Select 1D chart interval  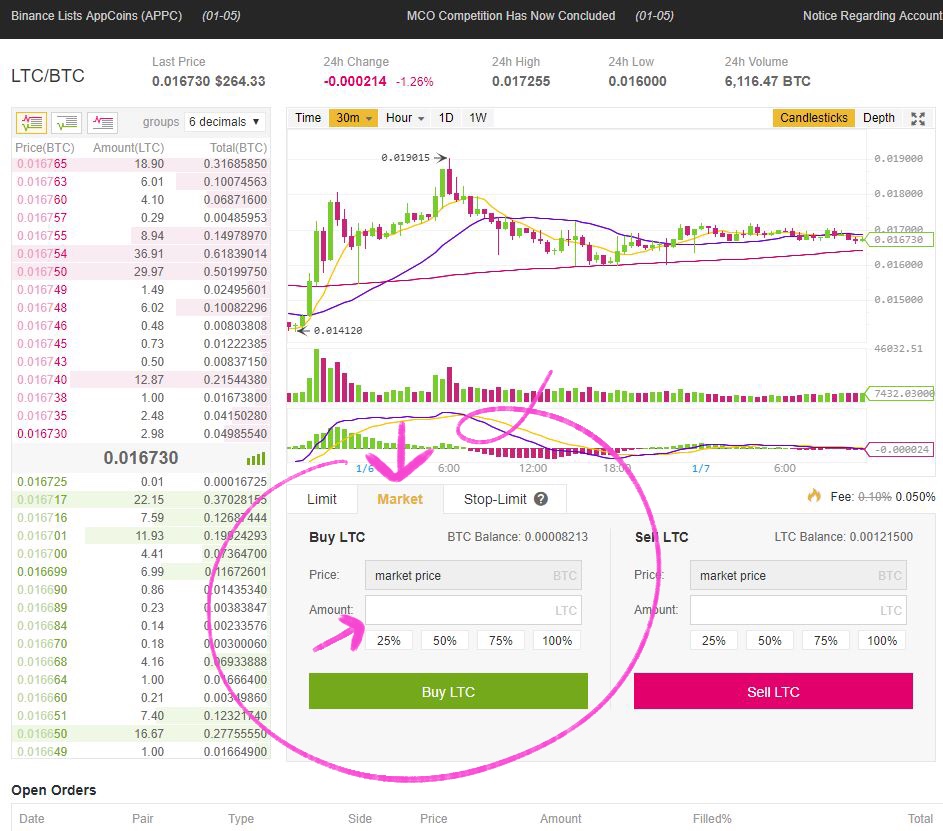(x=446, y=118)
